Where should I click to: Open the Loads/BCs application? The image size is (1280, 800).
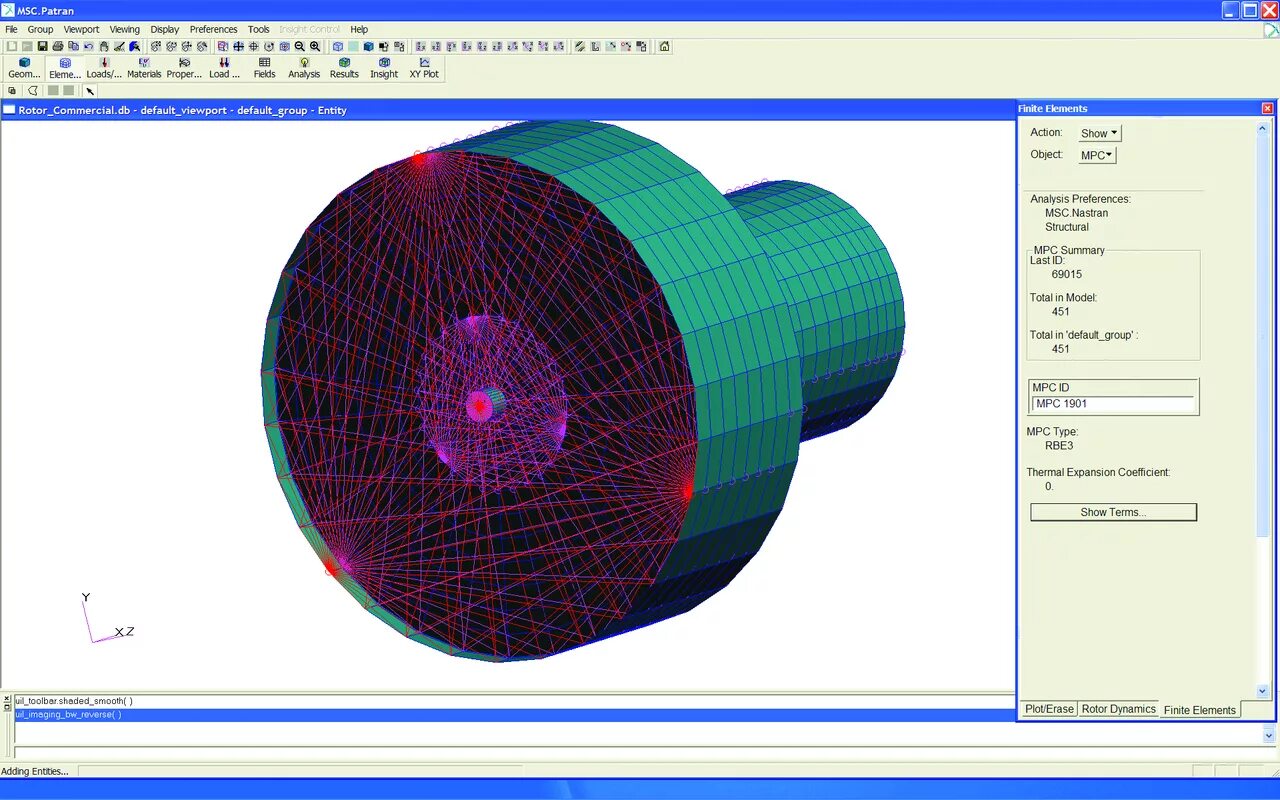[104, 68]
